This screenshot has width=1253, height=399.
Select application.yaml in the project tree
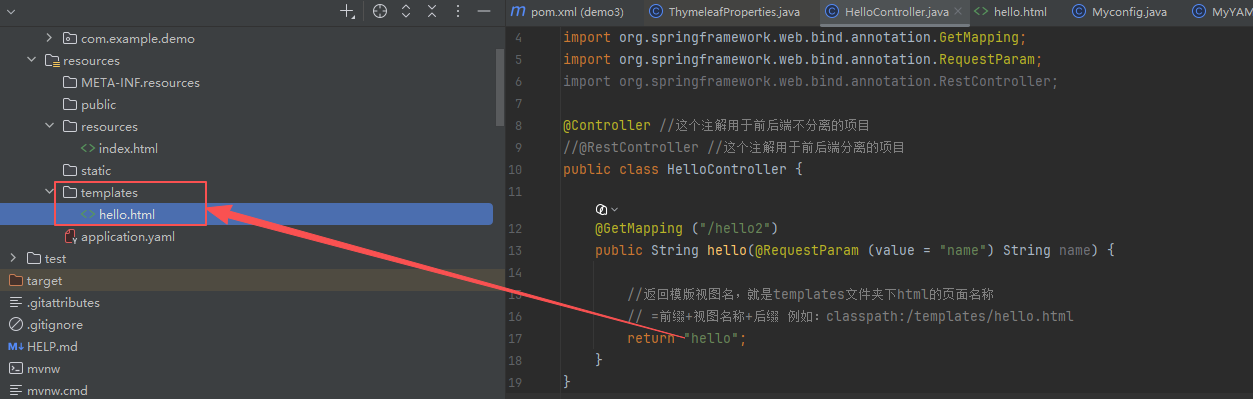click(x=128, y=237)
